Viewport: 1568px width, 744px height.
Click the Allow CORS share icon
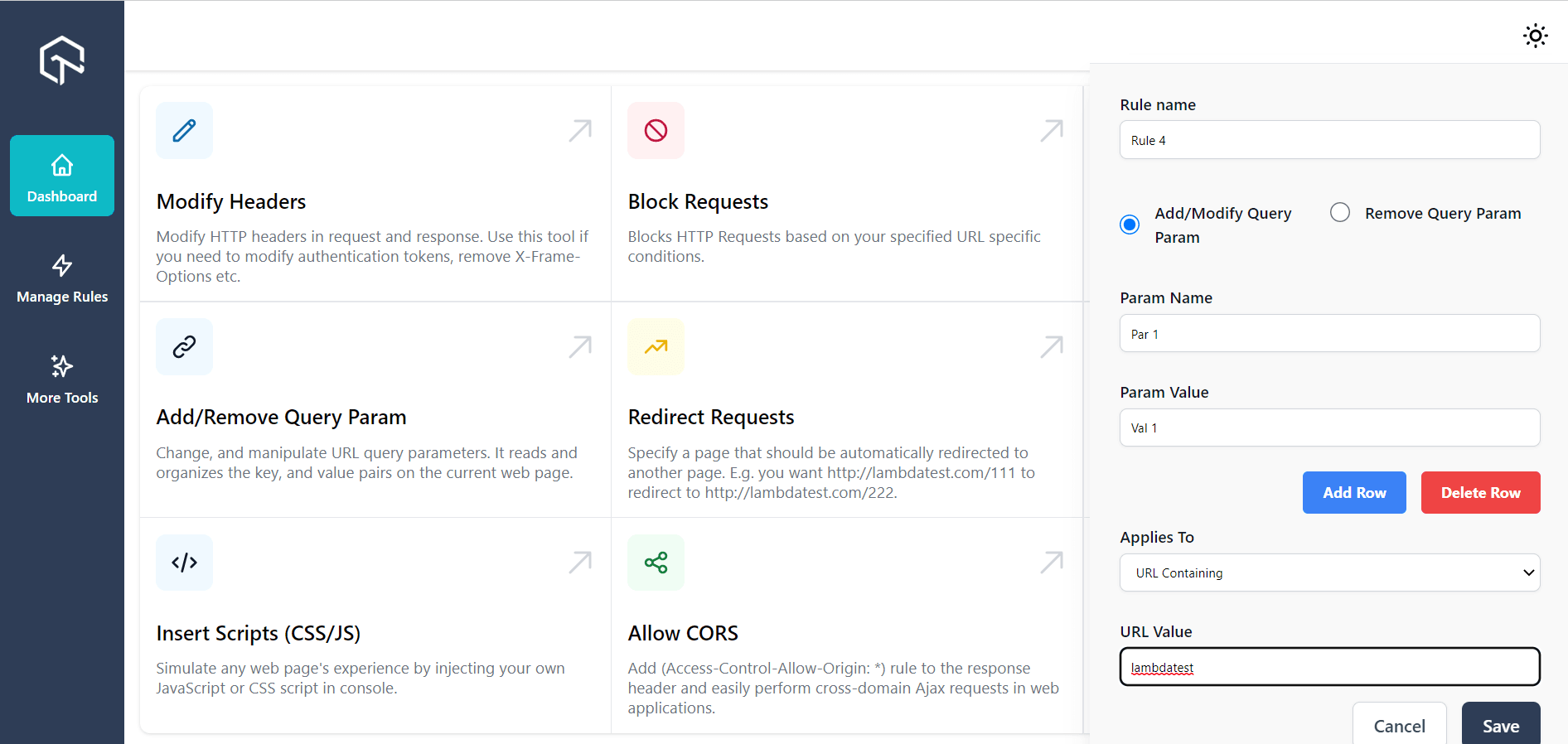click(x=656, y=563)
